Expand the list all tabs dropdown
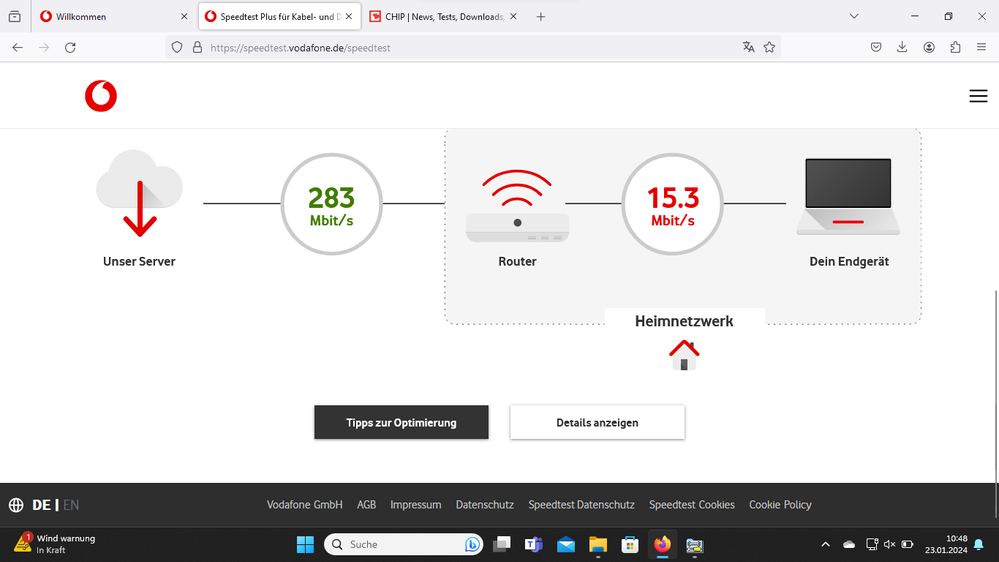The height and width of the screenshot is (562, 999). pyautogui.click(x=854, y=17)
